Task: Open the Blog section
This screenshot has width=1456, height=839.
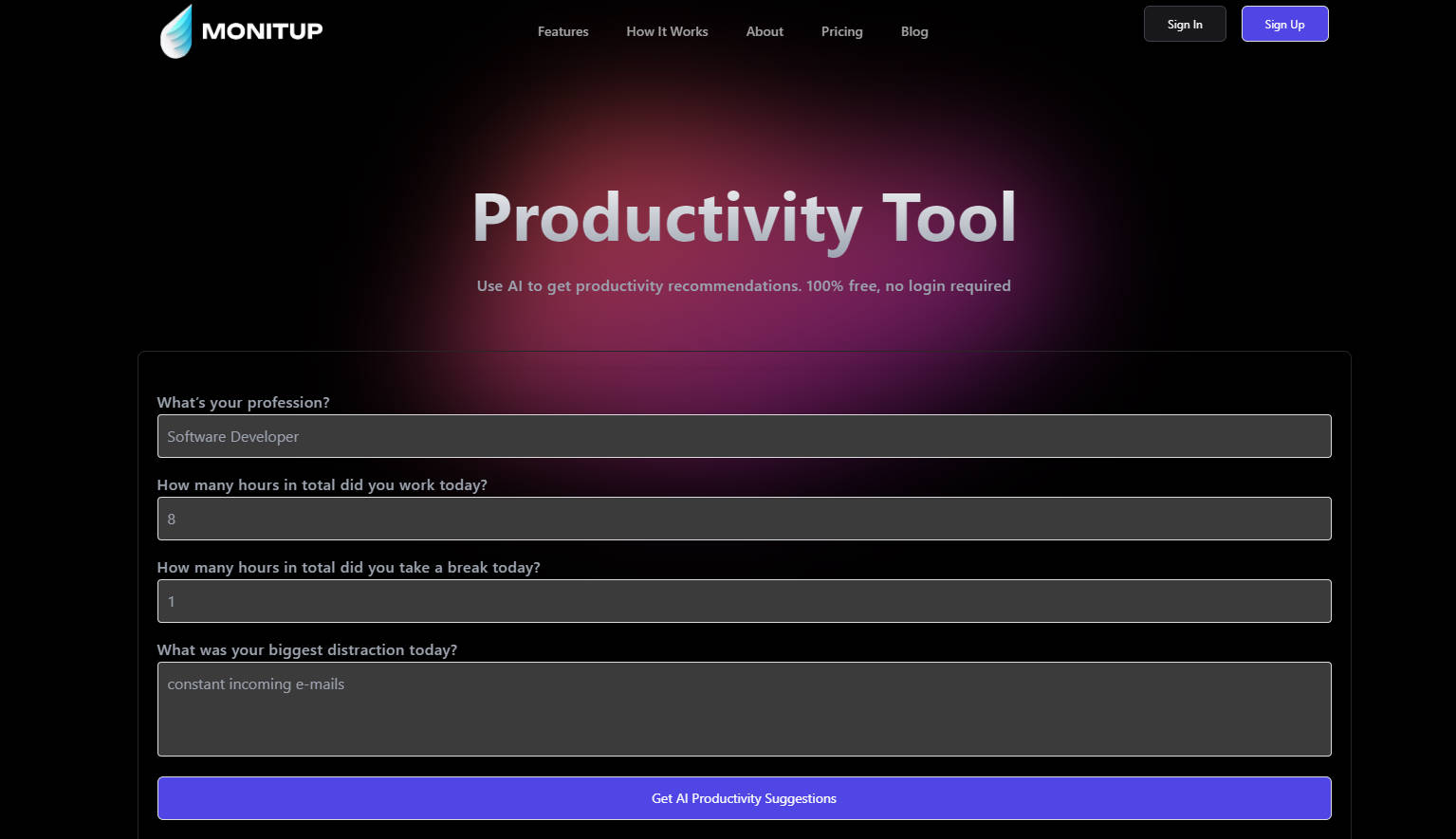Action: tap(913, 31)
